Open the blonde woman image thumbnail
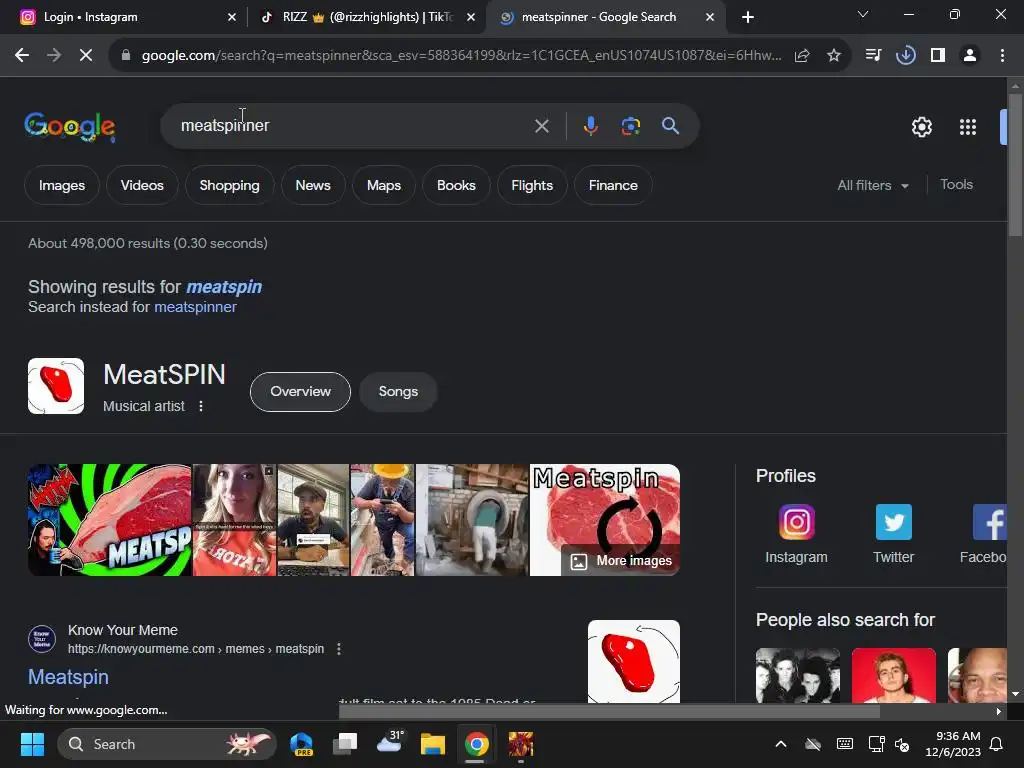This screenshot has height=768, width=1024. 234,520
